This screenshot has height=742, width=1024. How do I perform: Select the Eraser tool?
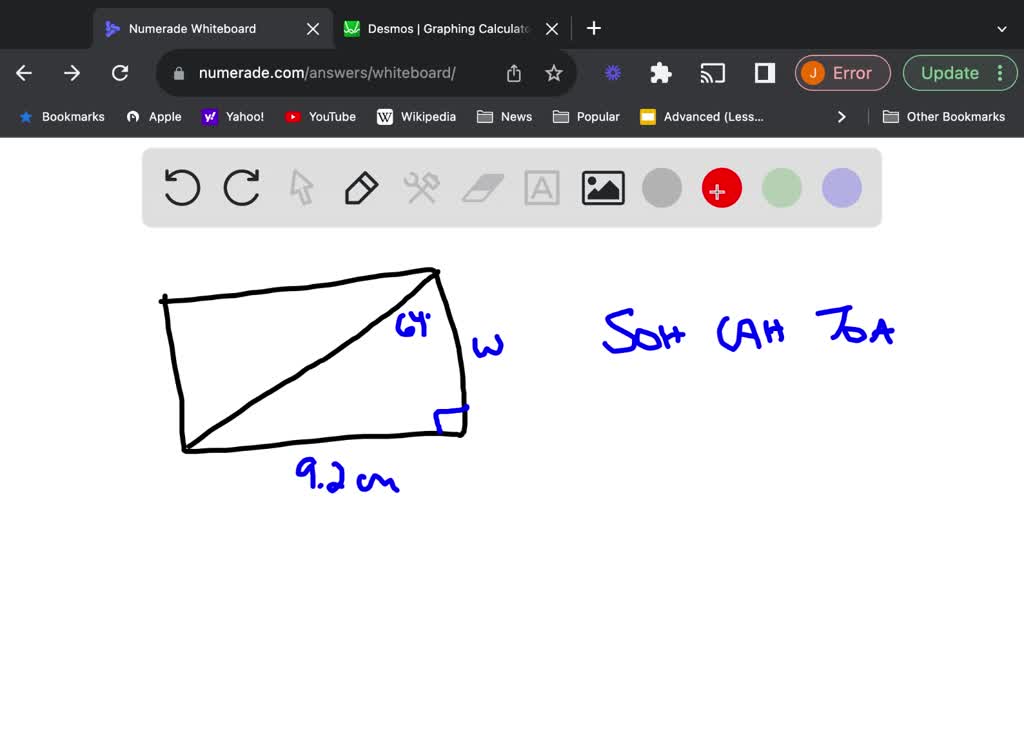click(481, 188)
